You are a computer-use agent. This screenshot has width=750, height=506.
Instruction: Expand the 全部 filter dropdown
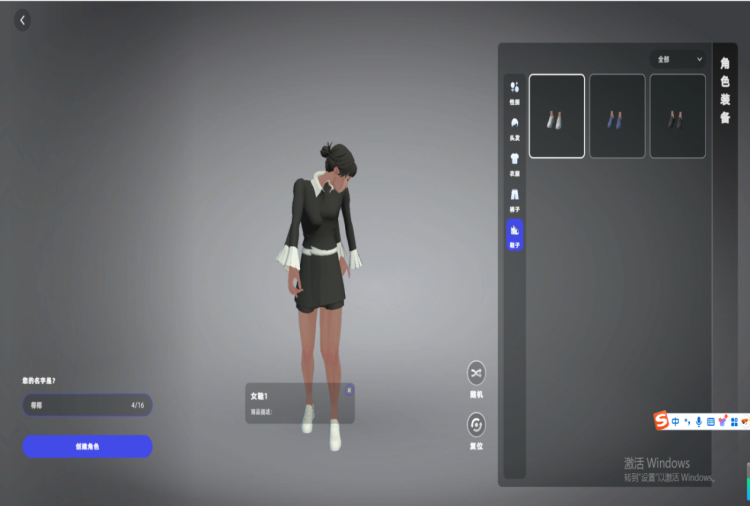pos(677,59)
